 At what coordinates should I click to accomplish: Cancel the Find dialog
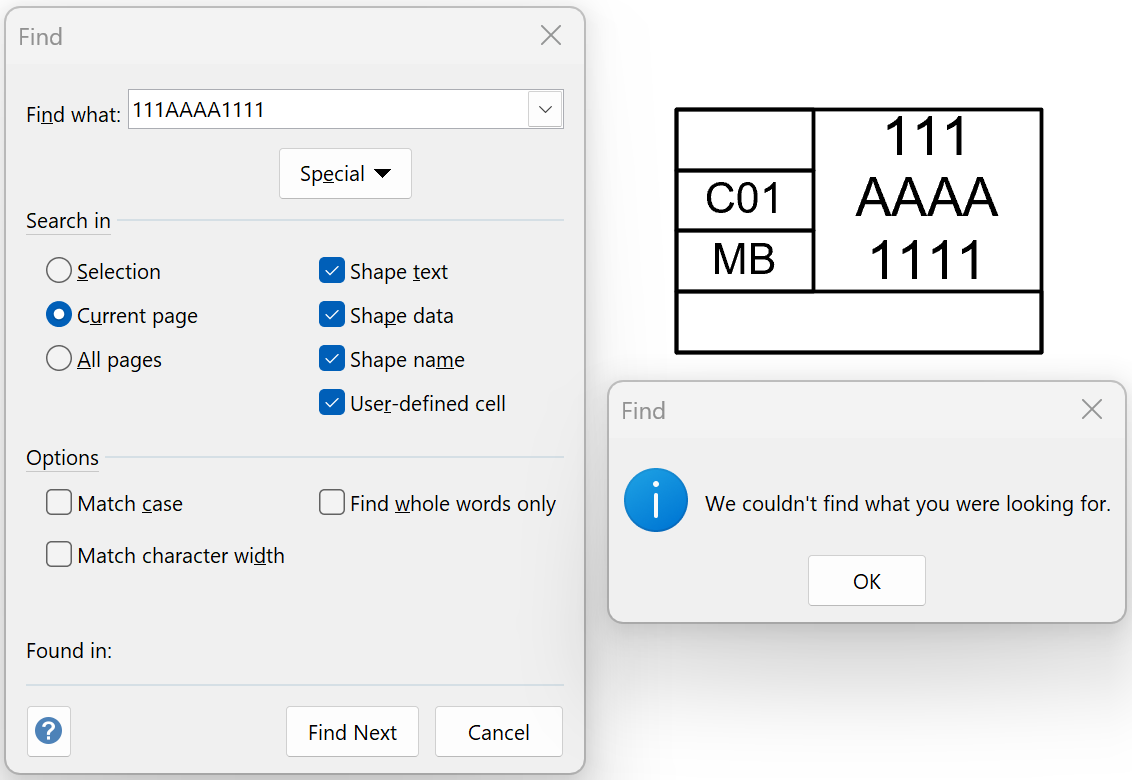pos(499,732)
